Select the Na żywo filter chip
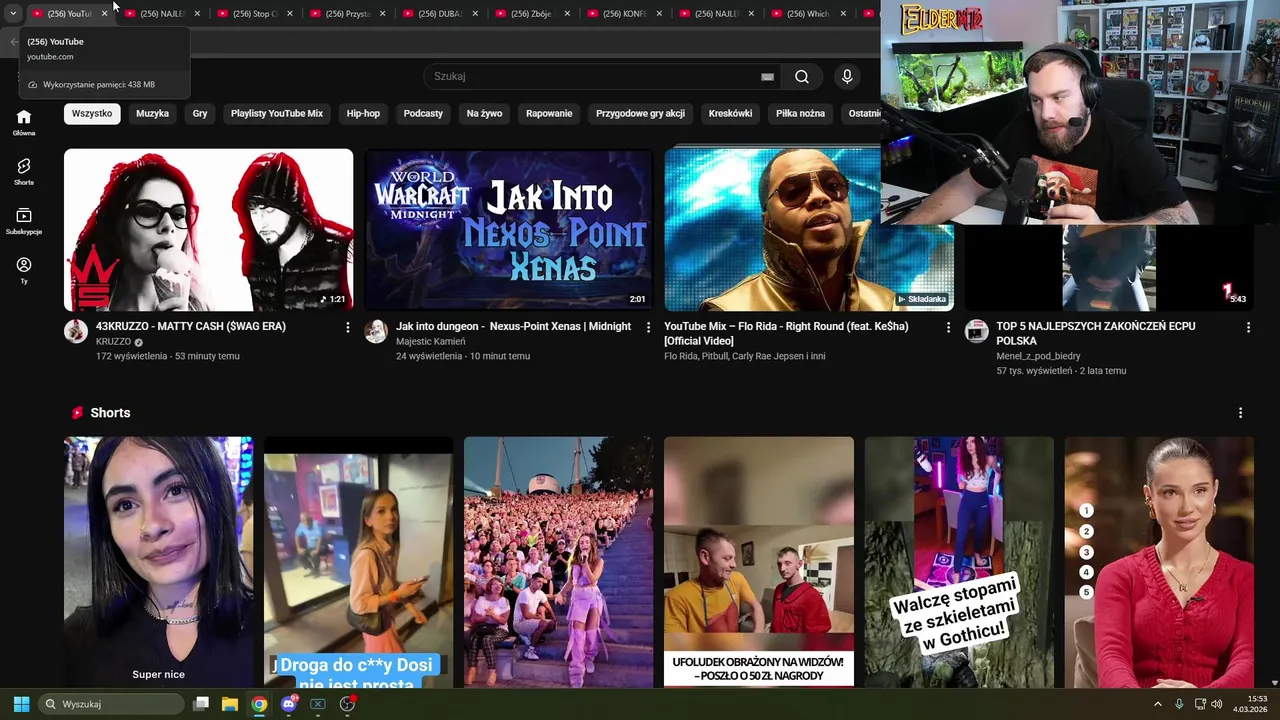This screenshot has height=720, width=1280. pos(484,114)
